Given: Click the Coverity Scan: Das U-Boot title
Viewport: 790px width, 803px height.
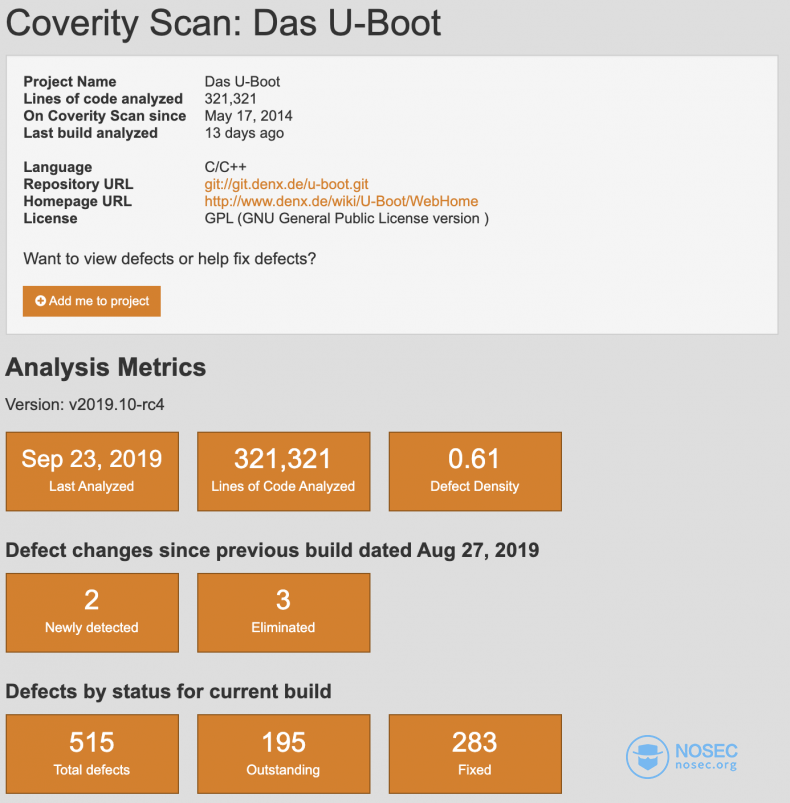Looking at the screenshot, I should click(x=223, y=24).
